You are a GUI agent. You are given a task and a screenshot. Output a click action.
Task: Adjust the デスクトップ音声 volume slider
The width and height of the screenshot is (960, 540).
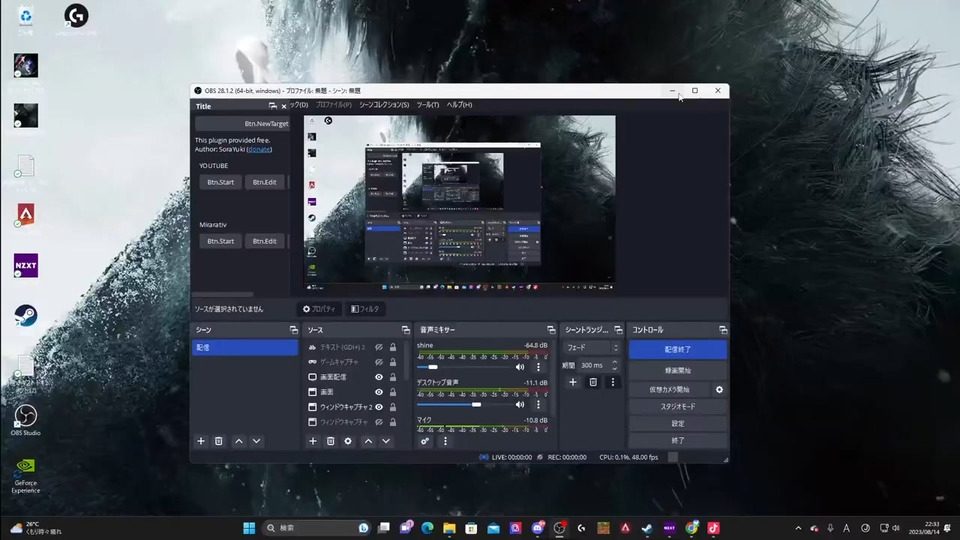[x=476, y=404]
